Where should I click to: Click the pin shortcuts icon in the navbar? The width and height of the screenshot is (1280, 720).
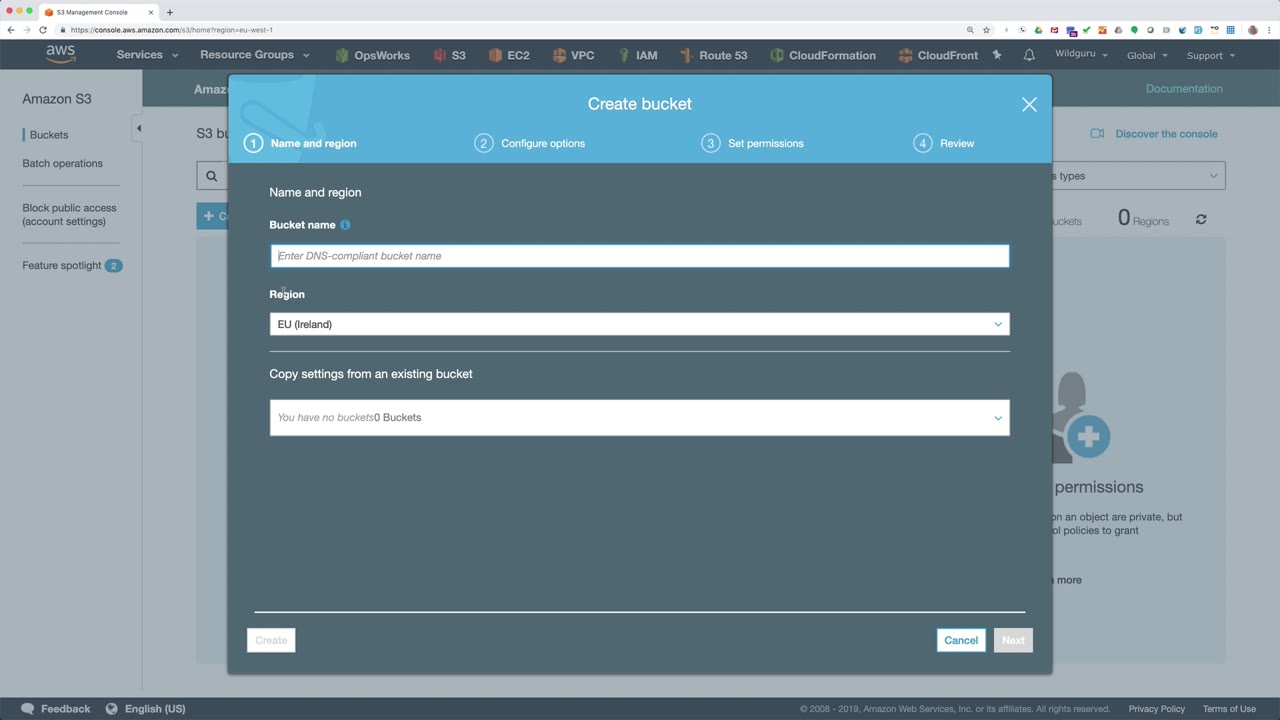pos(997,55)
